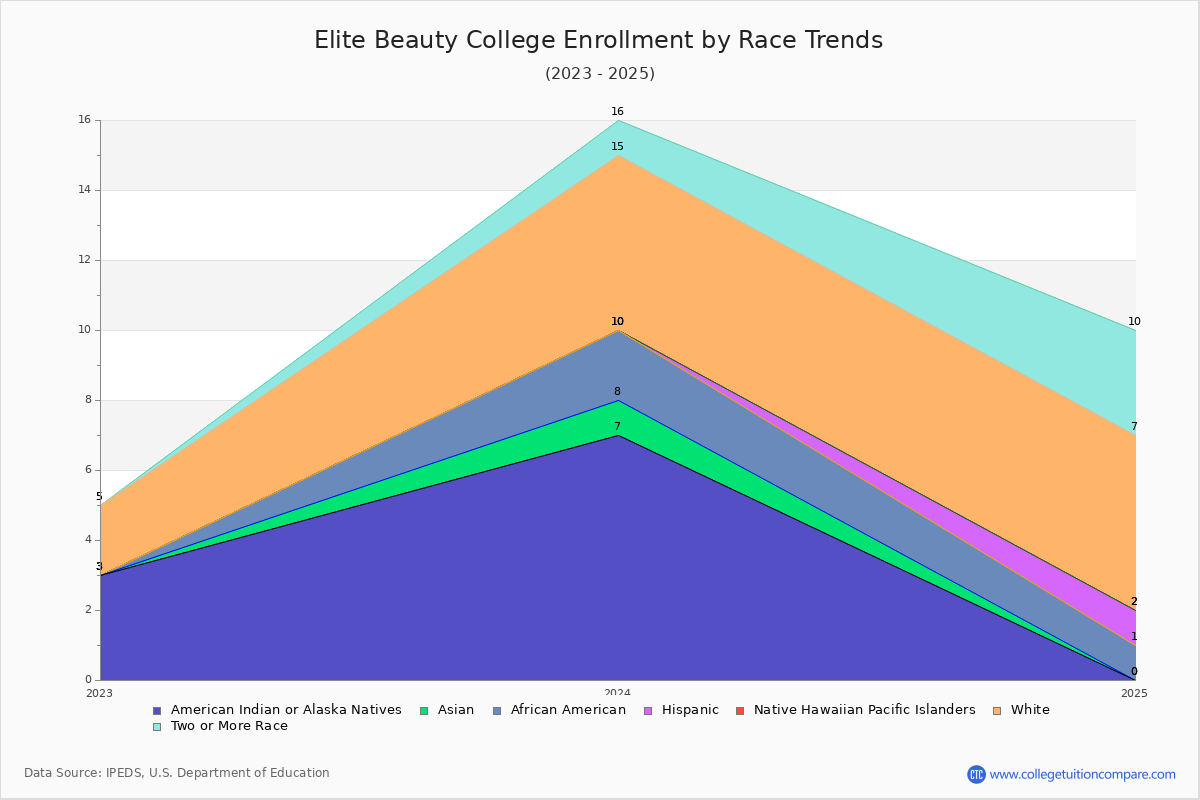1200x800 pixels.
Task: Click the African American legend color swatch
Action: click(497, 711)
